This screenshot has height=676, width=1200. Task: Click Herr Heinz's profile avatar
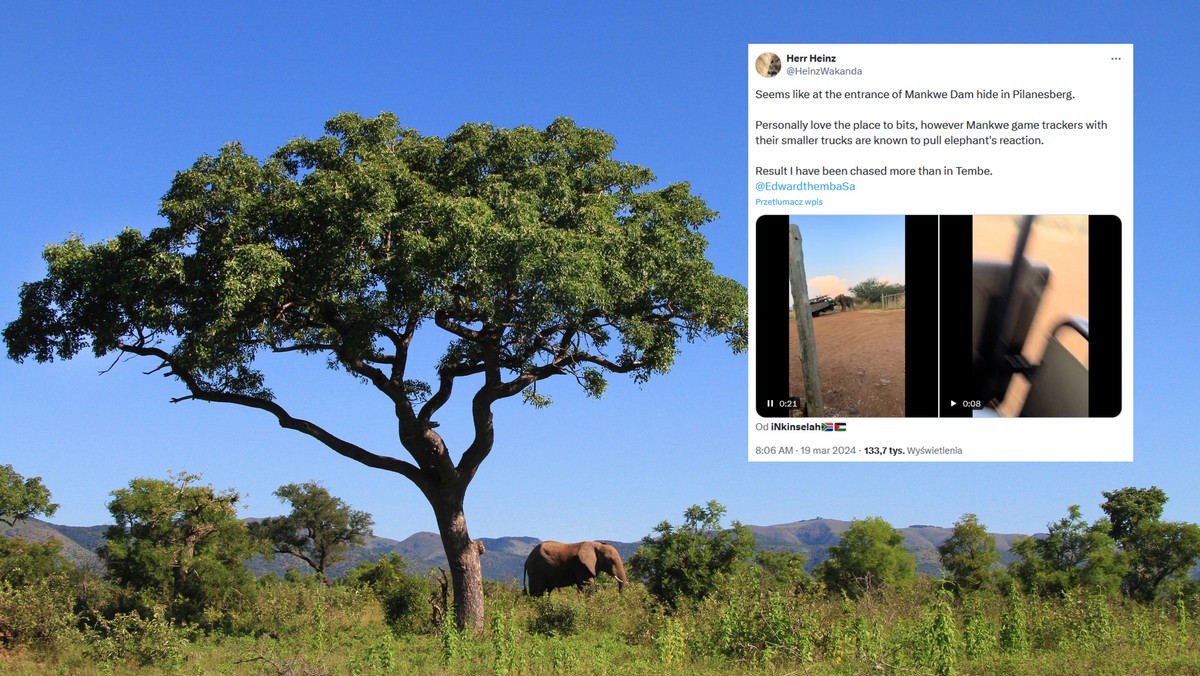pyautogui.click(x=768, y=65)
